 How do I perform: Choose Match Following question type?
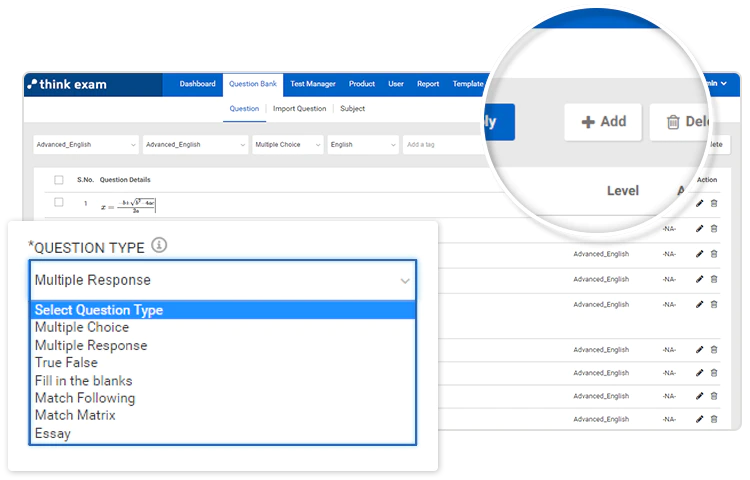click(x=223, y=398)
